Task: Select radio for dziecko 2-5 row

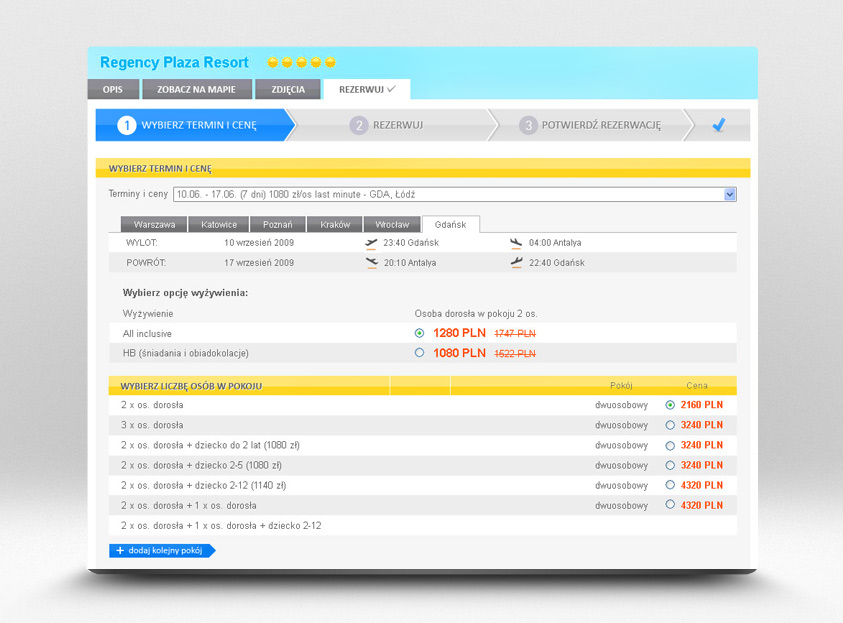Action: [x=670, y=466]
